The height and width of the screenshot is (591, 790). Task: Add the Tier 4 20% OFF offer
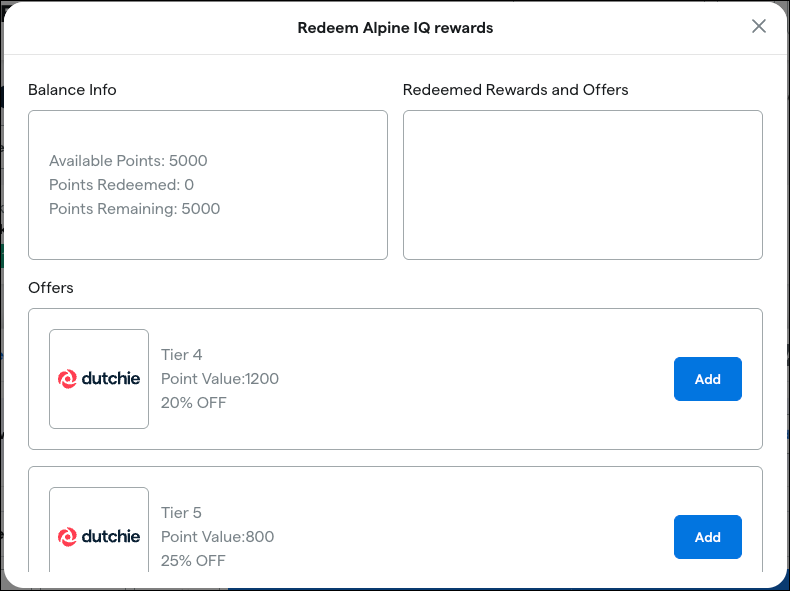coord(707,379)
